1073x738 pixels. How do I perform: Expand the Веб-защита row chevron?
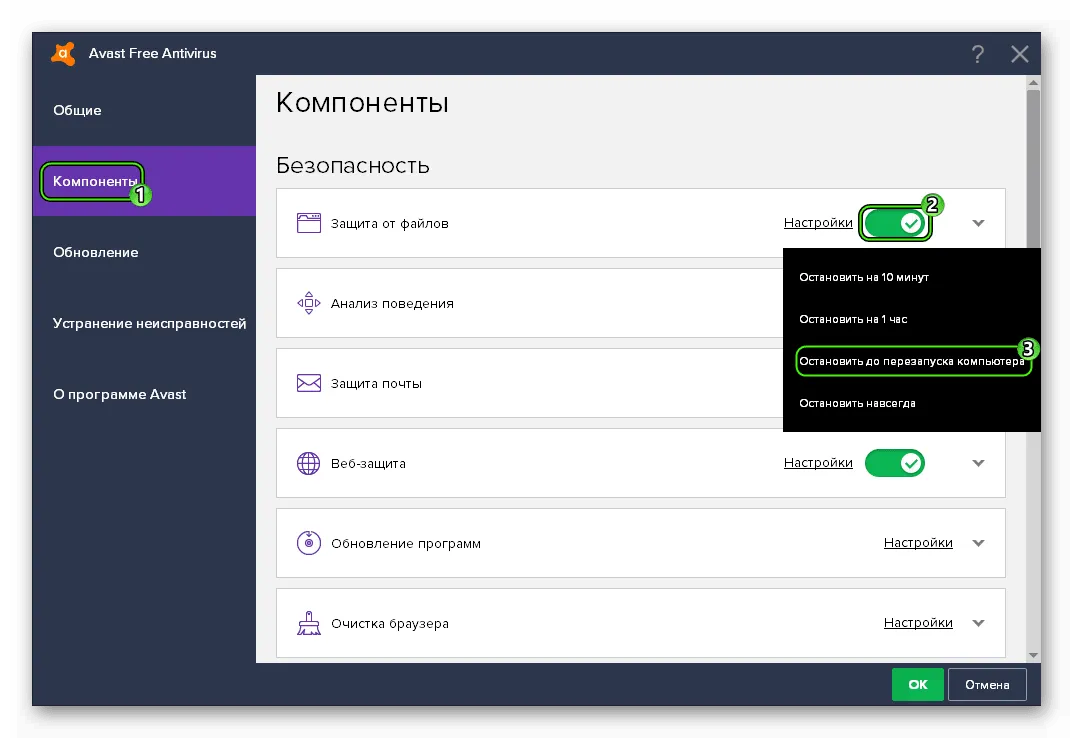pyautogui.click(x=978, y=463)
